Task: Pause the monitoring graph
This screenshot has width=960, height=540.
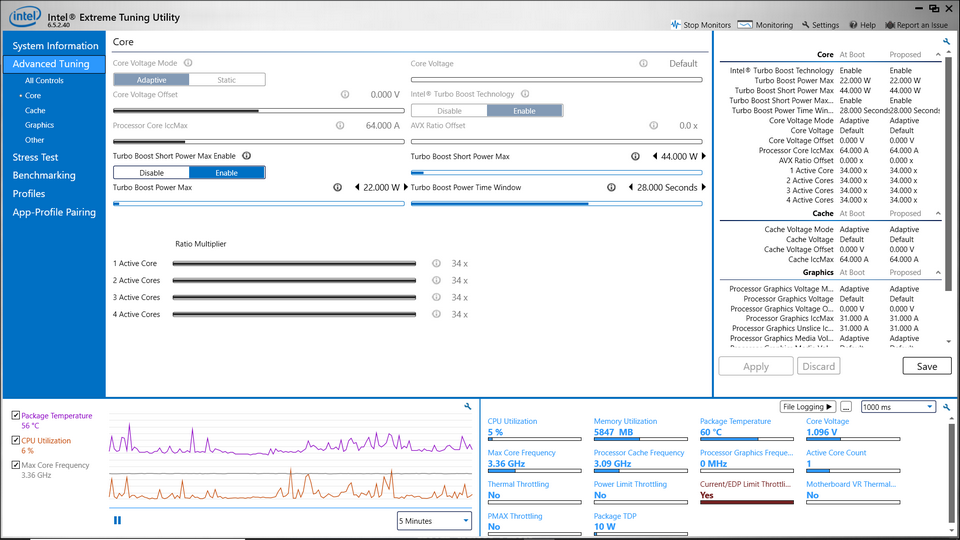Action: 118,520
